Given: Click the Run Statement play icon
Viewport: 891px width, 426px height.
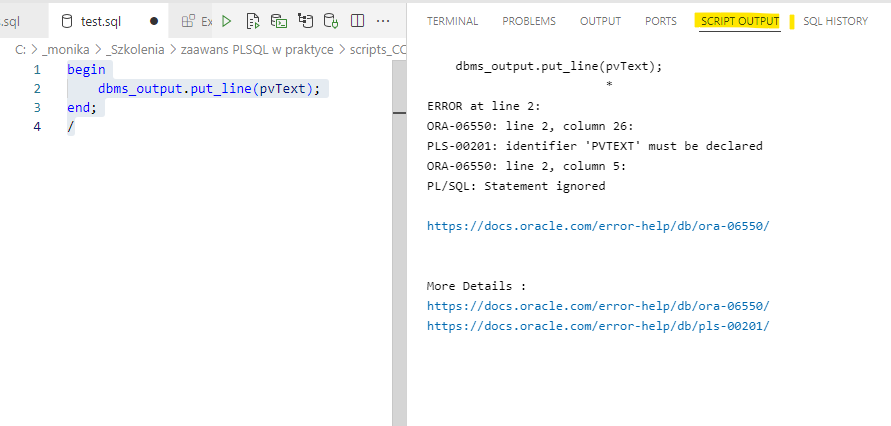Looking at the screenshot, I should click(227, 21).
